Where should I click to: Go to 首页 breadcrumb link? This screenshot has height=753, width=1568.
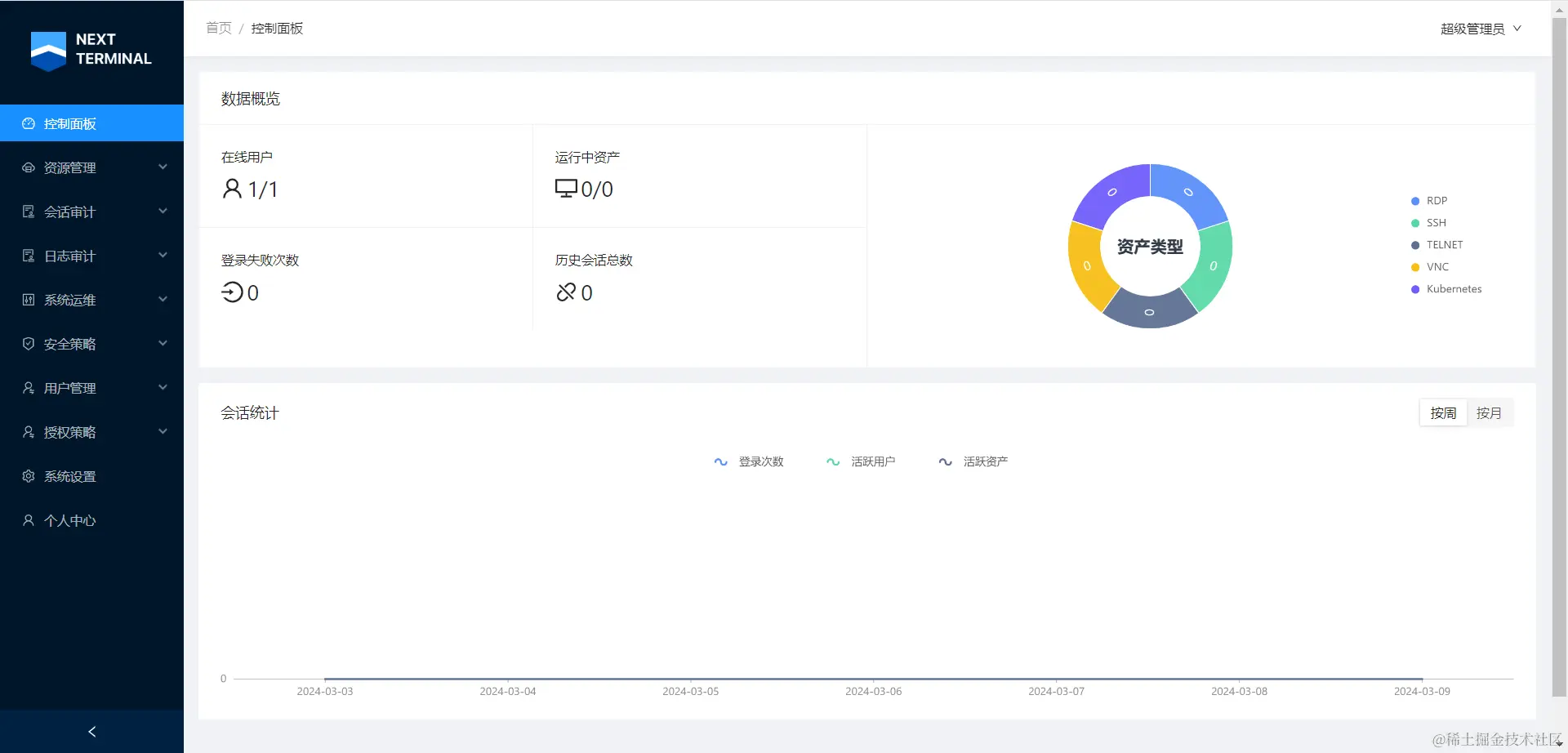pyautogui.click(x=219, y=29)
